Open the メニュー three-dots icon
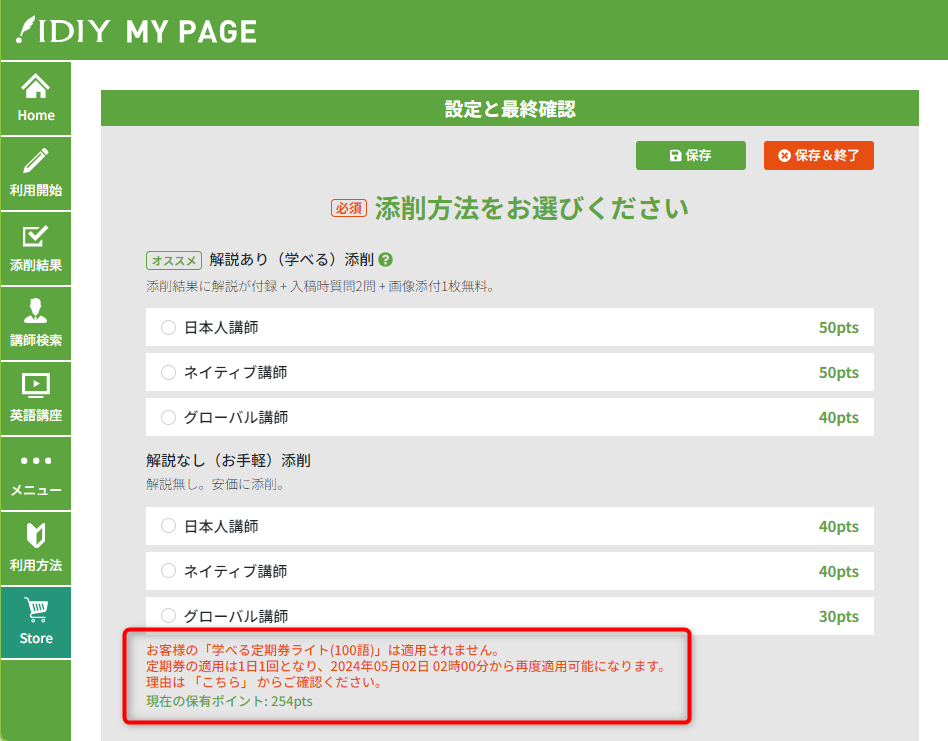The width and height of the screenshot is (948, 741). click(x=36, y=462)
